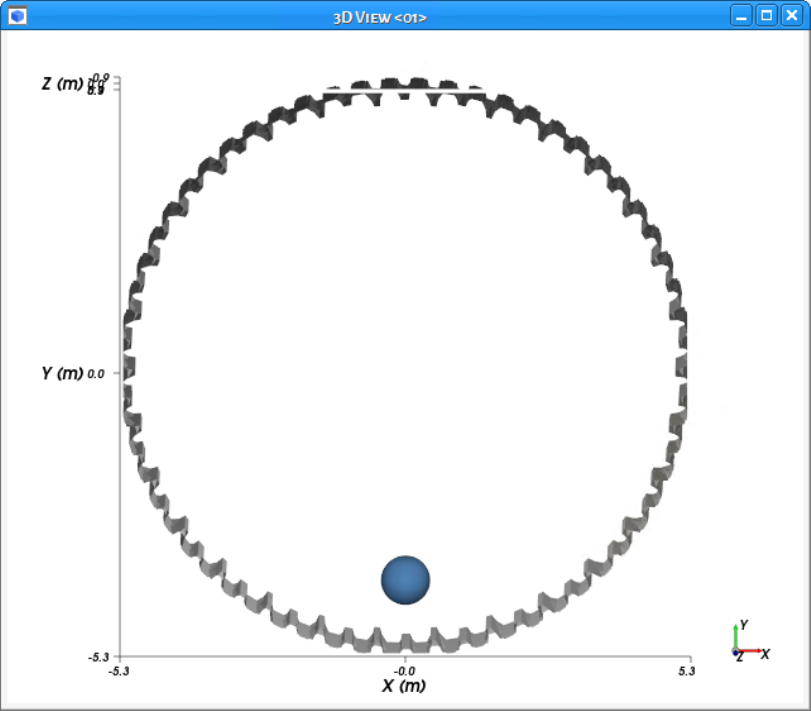Click the blue sphere in the viewport

coord(405,580)
